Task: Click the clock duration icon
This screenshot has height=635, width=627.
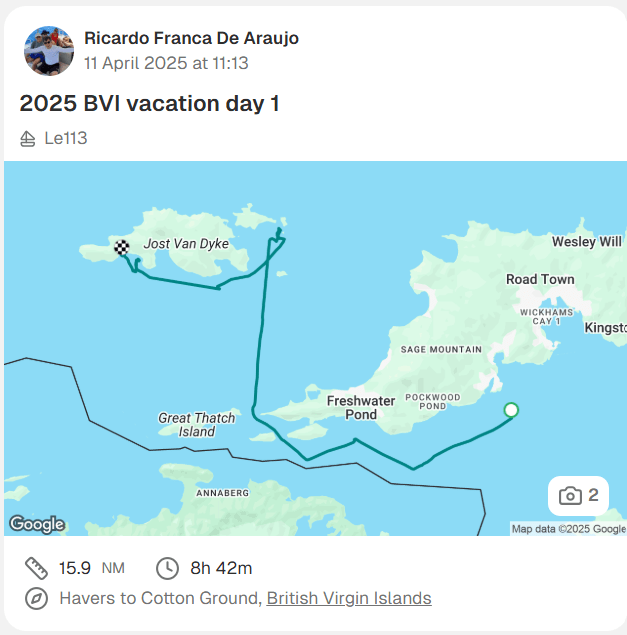Action: 168,568
